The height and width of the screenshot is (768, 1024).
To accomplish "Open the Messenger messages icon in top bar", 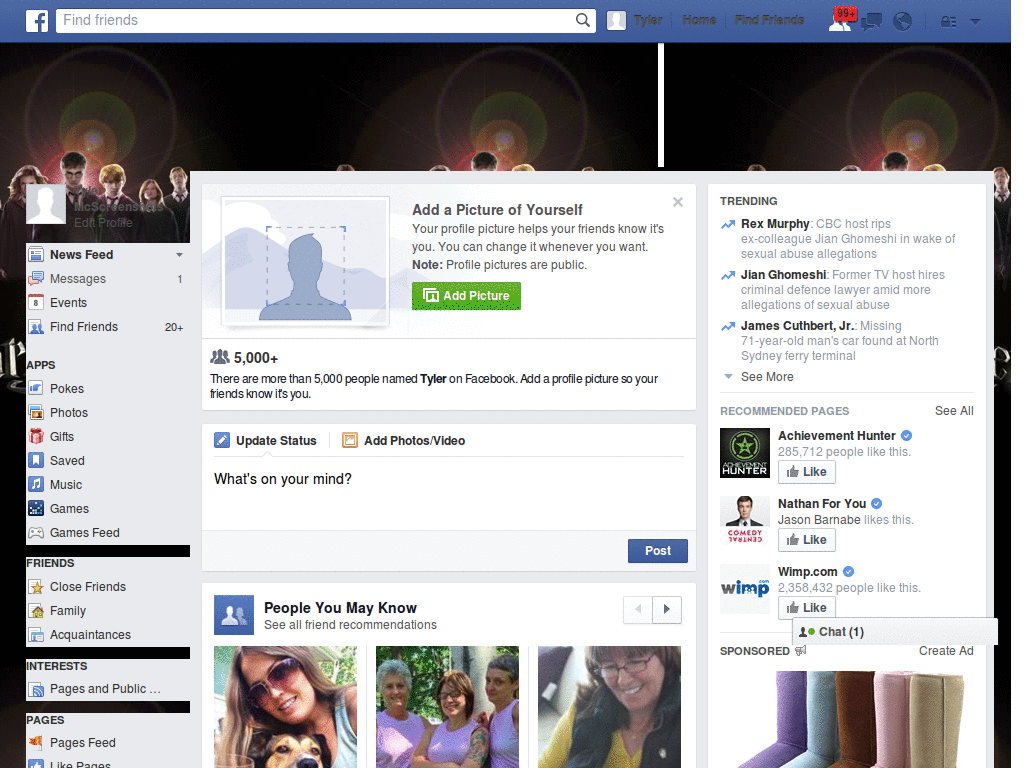I will [x=871, y=20].
